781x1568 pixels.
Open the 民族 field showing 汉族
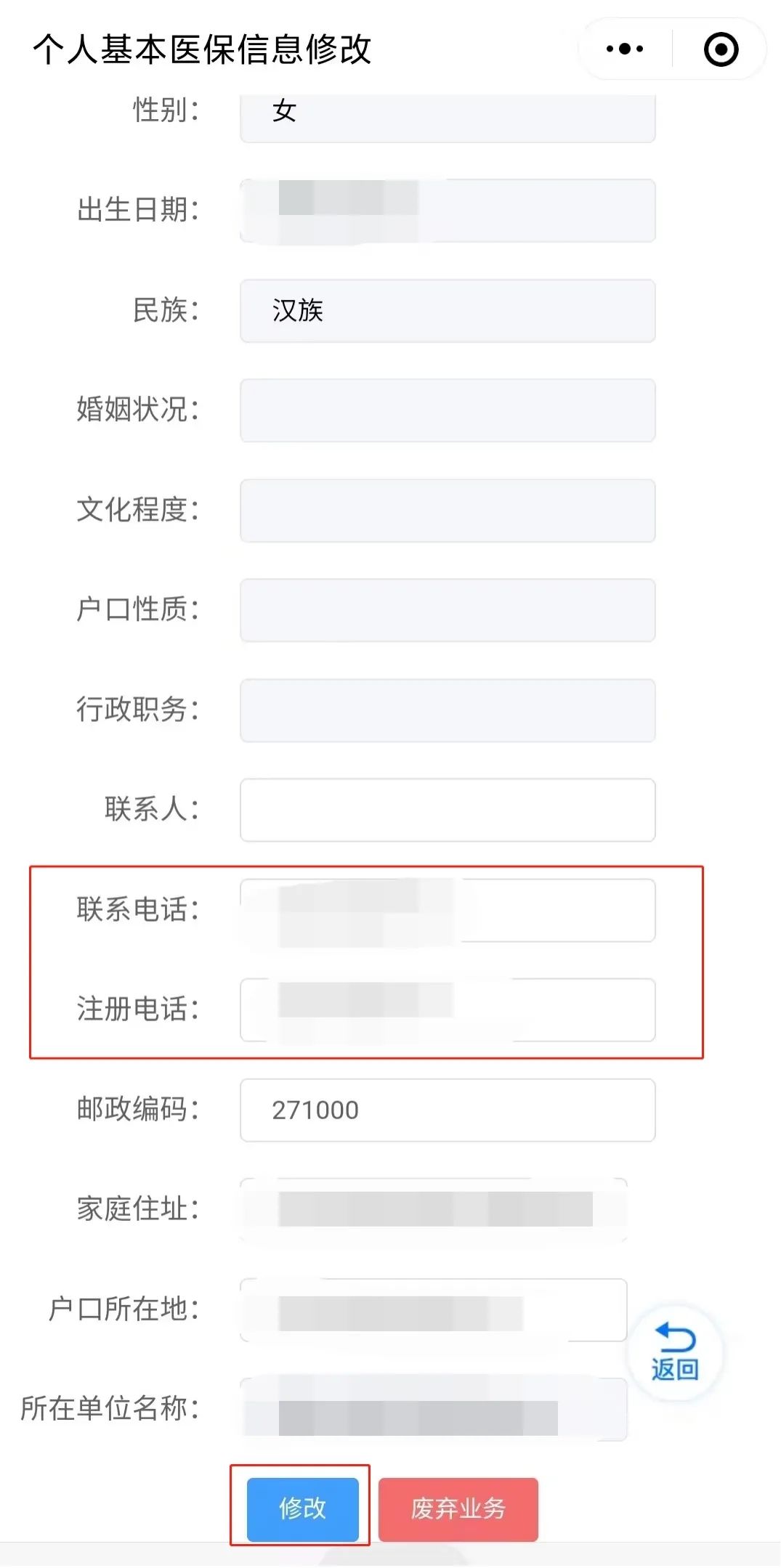tap(448, 311)
